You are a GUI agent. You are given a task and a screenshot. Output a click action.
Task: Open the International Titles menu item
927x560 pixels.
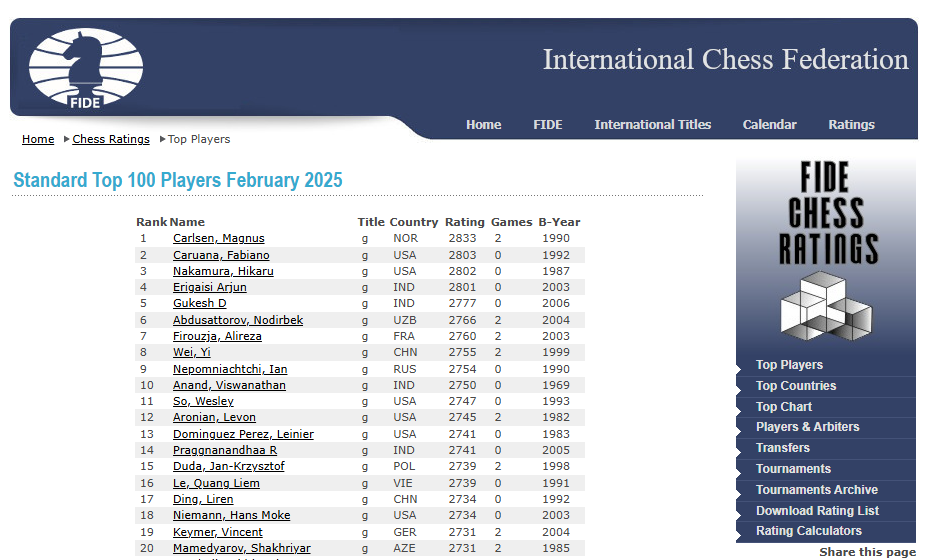tap(652, 125)
